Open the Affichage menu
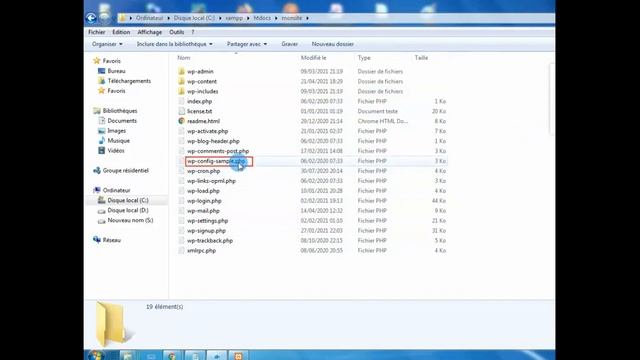Image resolution: width=640 pixels, height=360 pixels. (x=149, y=32)
